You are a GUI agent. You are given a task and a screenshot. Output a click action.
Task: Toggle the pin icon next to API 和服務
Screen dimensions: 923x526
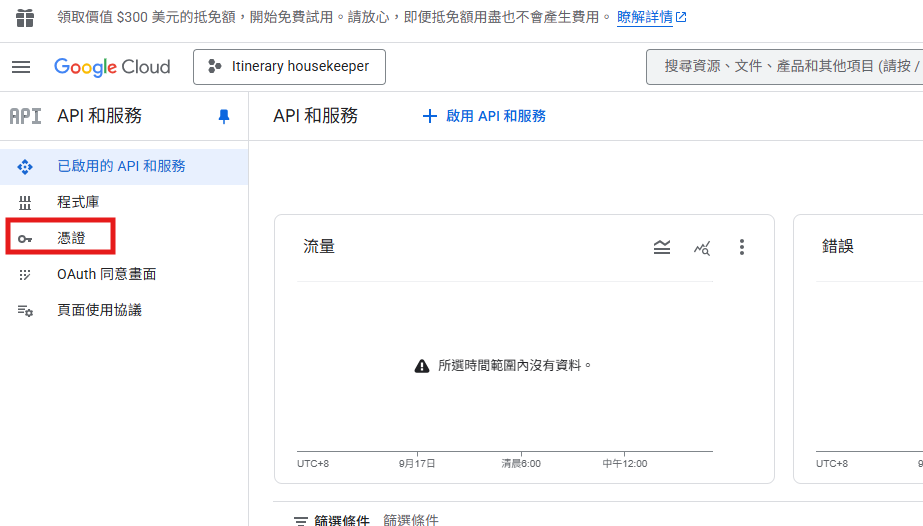pyautogui.click(x=224, y=116)
